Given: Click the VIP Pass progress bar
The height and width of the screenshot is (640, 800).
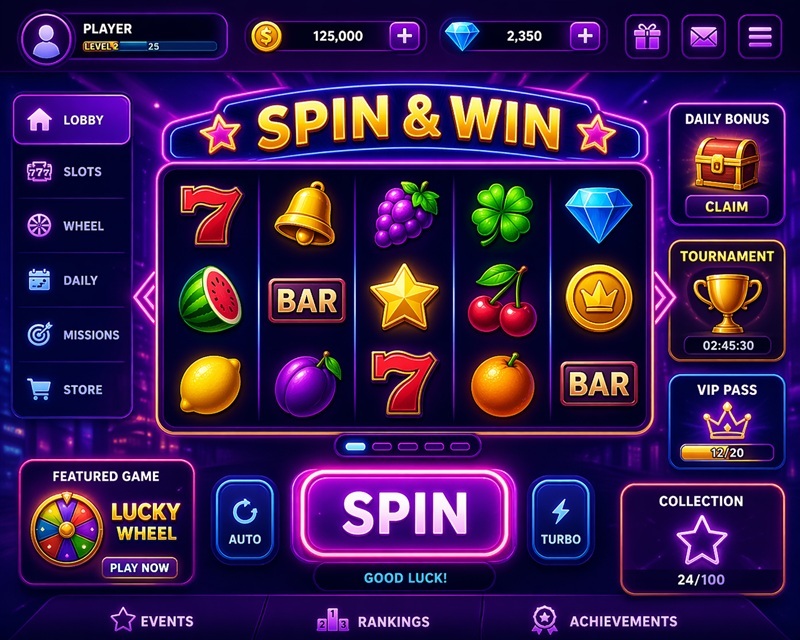Looking at the screenshot, I should pyautogui.click(x=727, y=452).
